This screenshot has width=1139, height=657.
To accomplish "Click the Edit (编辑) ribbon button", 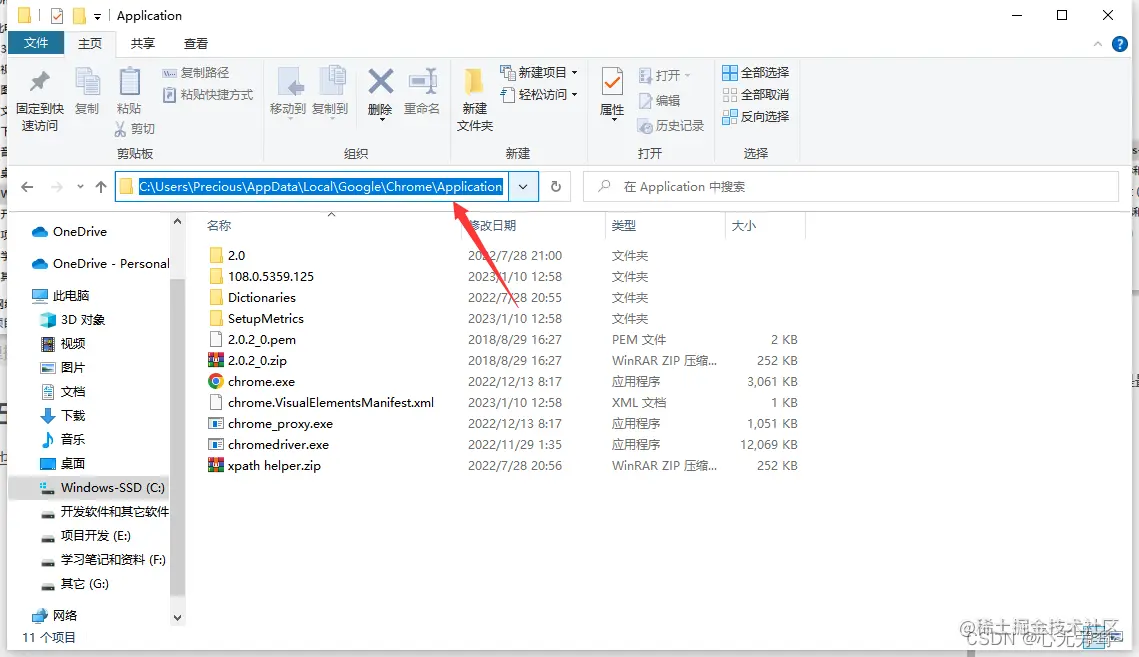I will pos(659,100).
